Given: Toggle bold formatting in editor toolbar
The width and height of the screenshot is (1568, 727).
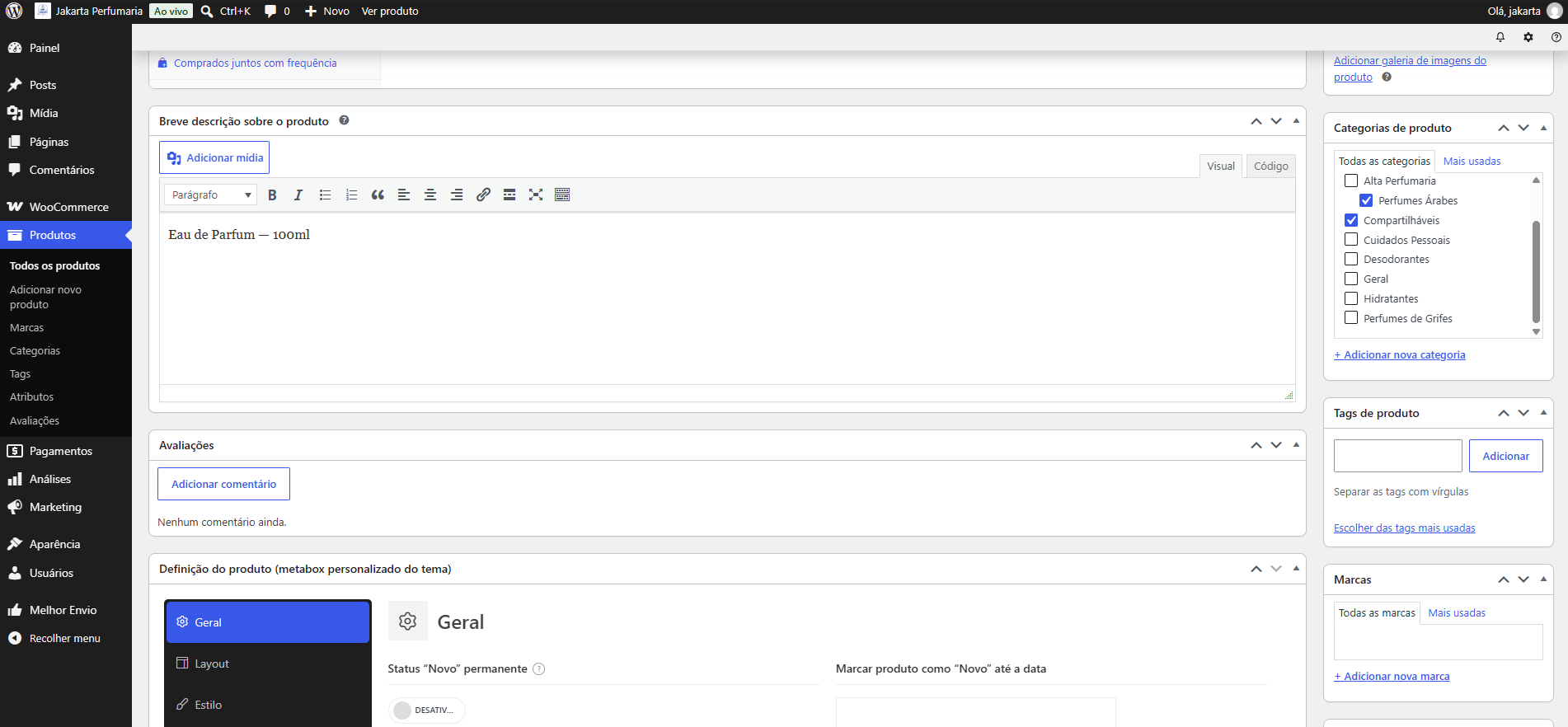Looking at the screenshot, I should [x=272, y=195].
